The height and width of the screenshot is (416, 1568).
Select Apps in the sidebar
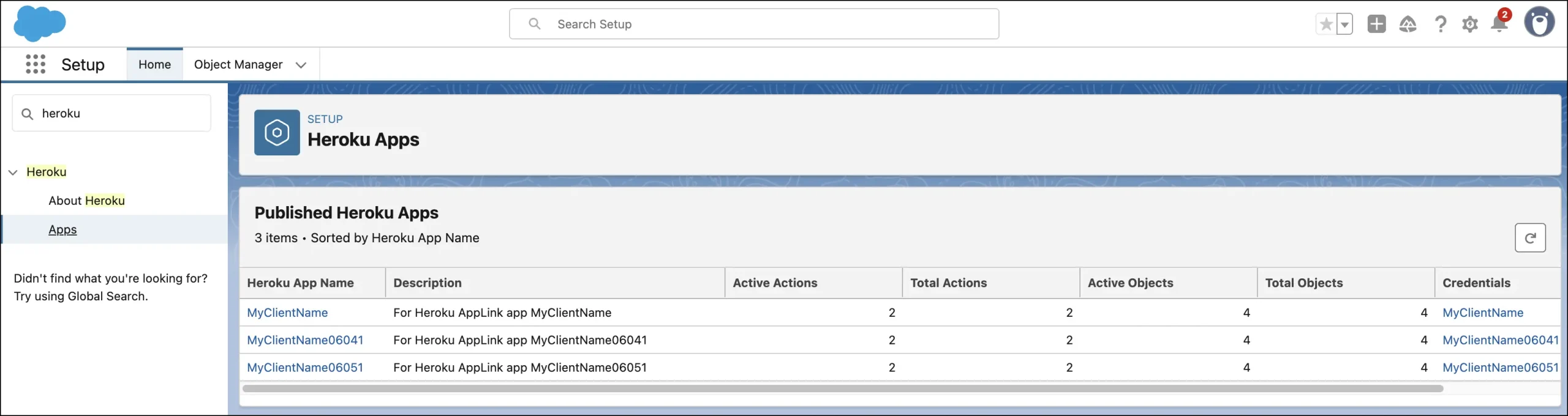[62, 229]
